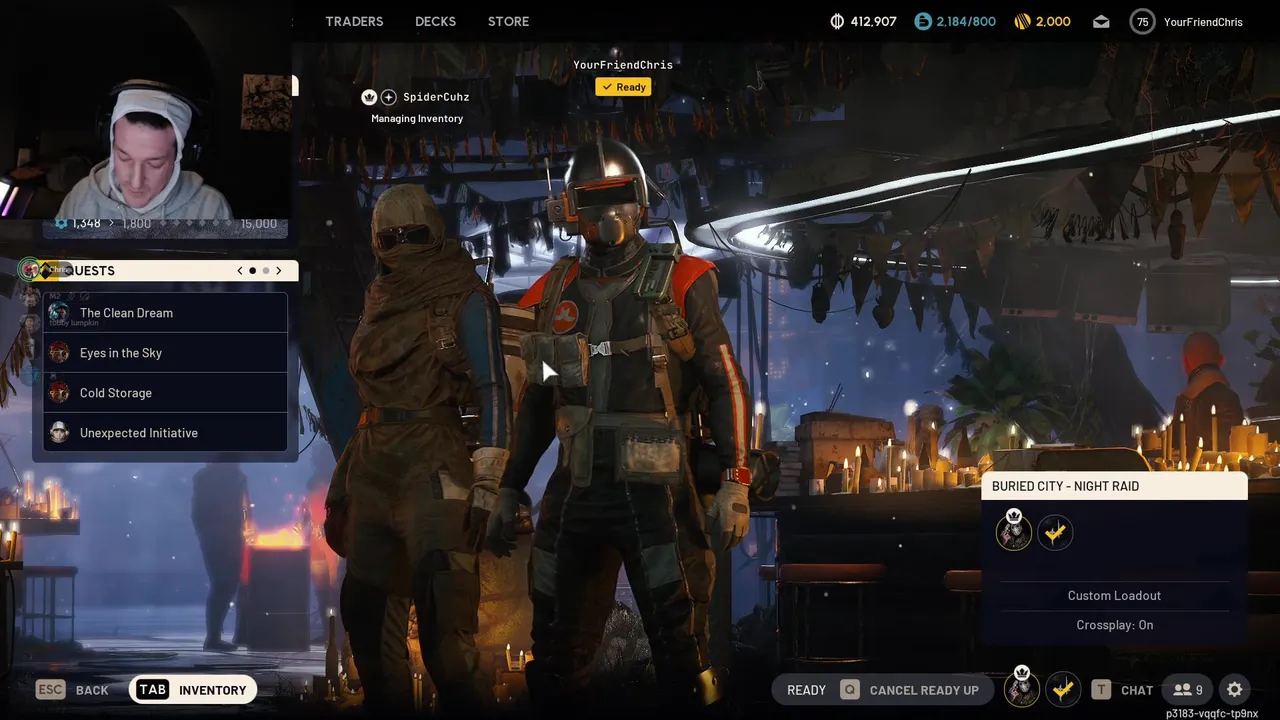Select Custom Loadout option

tap(1114, 595)
